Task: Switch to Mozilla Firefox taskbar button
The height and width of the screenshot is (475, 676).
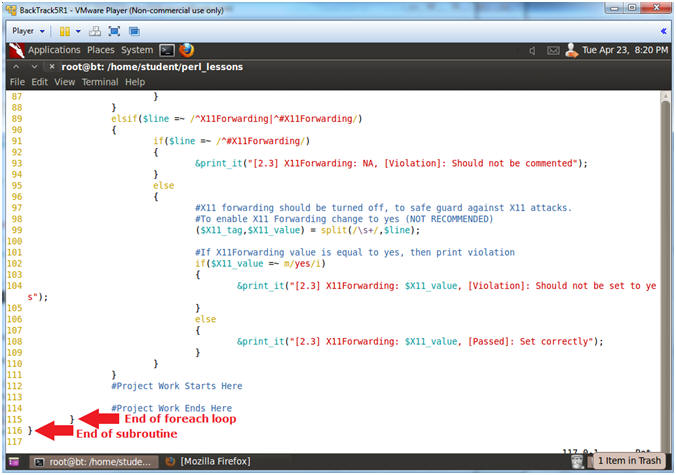Action: pos(208,462)
